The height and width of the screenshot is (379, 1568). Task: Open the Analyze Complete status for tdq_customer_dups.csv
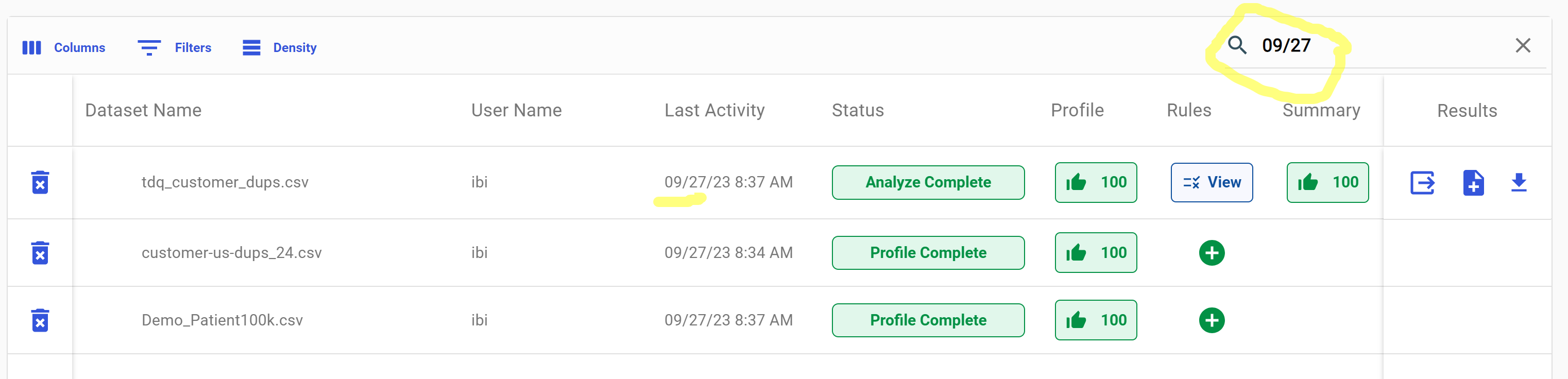pyautogui.click(x=928, y=182)
